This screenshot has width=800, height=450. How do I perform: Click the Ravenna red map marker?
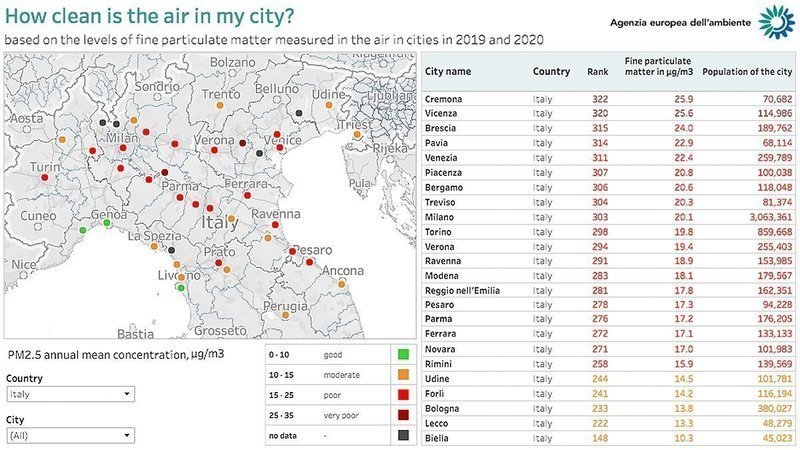tap(276, 224)
